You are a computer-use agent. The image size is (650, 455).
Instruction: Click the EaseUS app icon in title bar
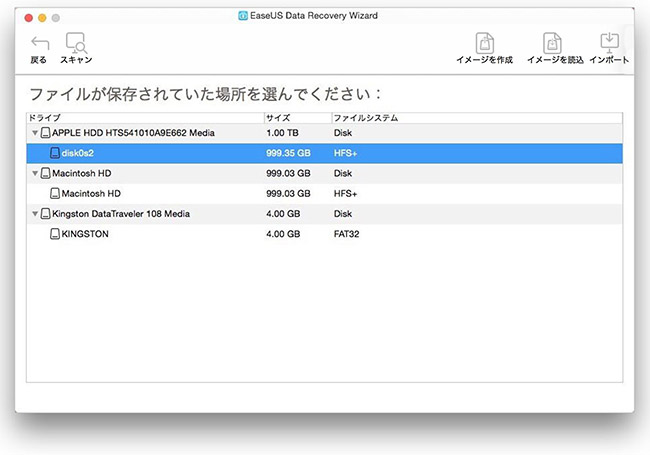pos(243,16)
